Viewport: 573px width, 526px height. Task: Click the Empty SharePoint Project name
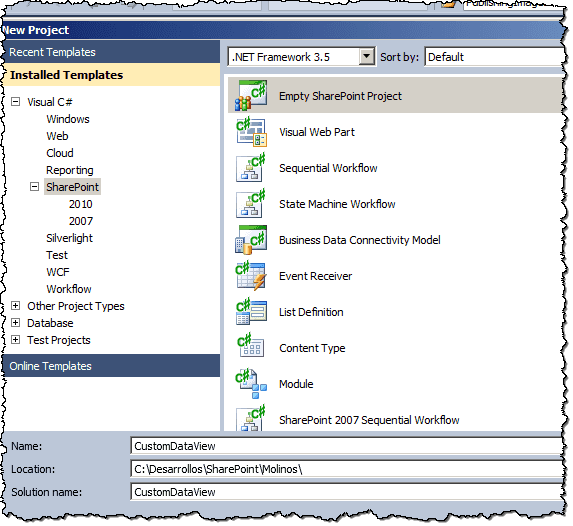tap(340, 96)
